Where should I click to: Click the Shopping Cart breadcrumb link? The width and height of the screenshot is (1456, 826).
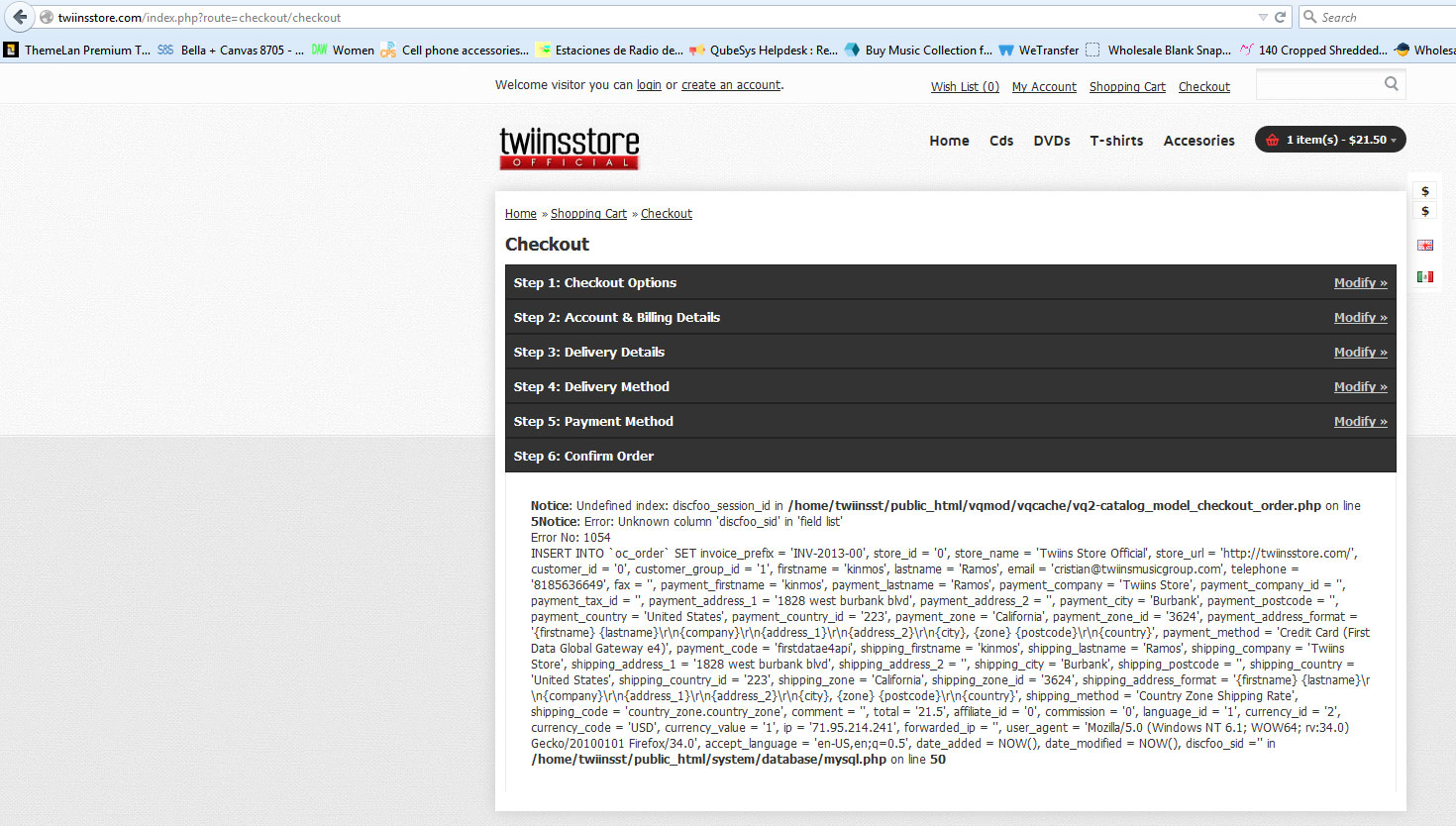(588, 214)
